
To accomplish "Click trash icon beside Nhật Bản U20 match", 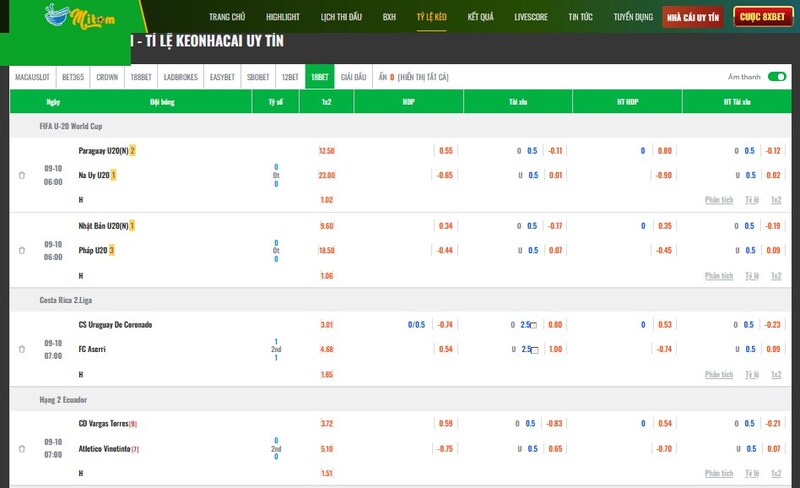I will 22,250.
